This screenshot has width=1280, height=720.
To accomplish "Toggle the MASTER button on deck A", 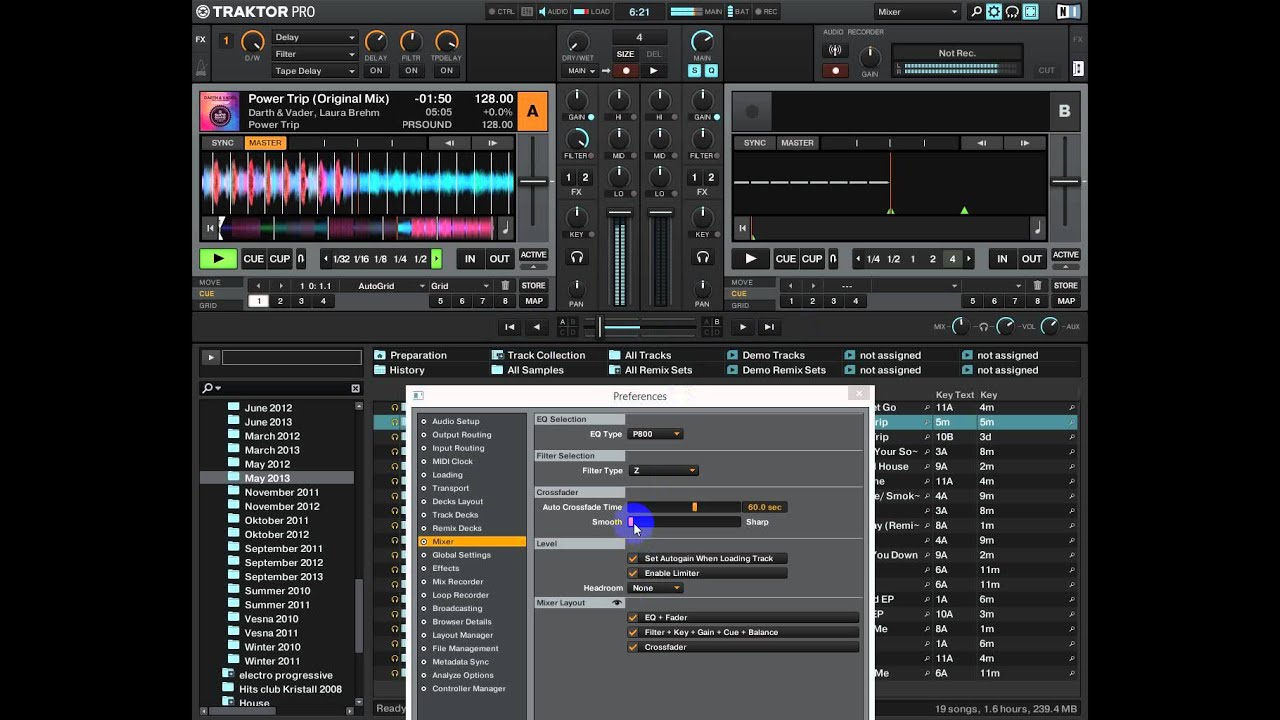I will tap(265, 143).
